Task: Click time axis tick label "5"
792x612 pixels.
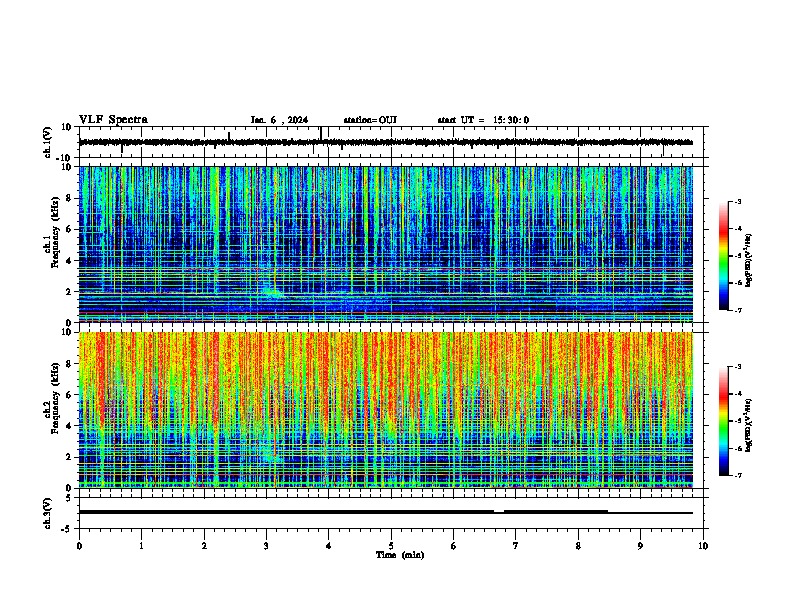Action: tap(391, 546)
